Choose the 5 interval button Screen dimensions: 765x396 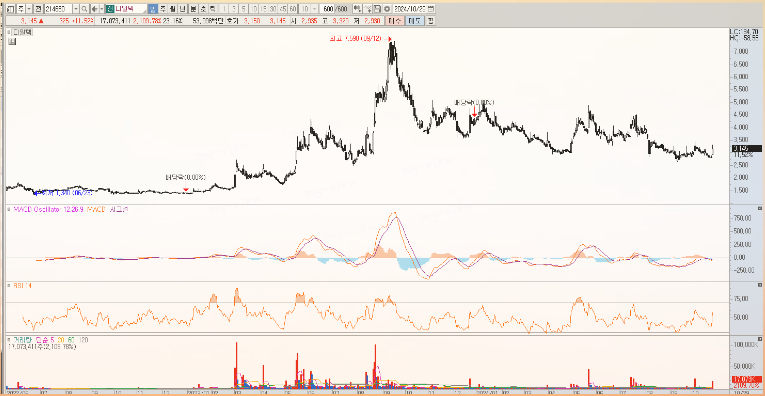coord(243,9)
